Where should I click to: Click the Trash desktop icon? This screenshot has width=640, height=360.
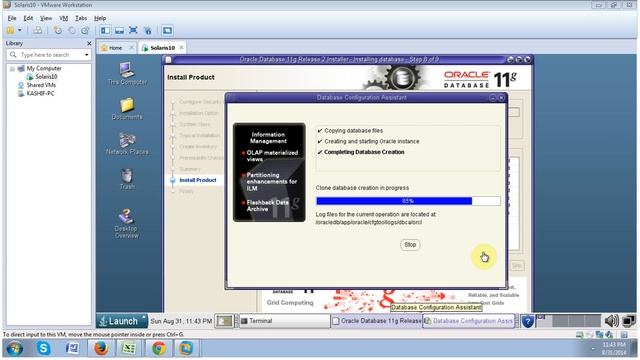[127, 178]
